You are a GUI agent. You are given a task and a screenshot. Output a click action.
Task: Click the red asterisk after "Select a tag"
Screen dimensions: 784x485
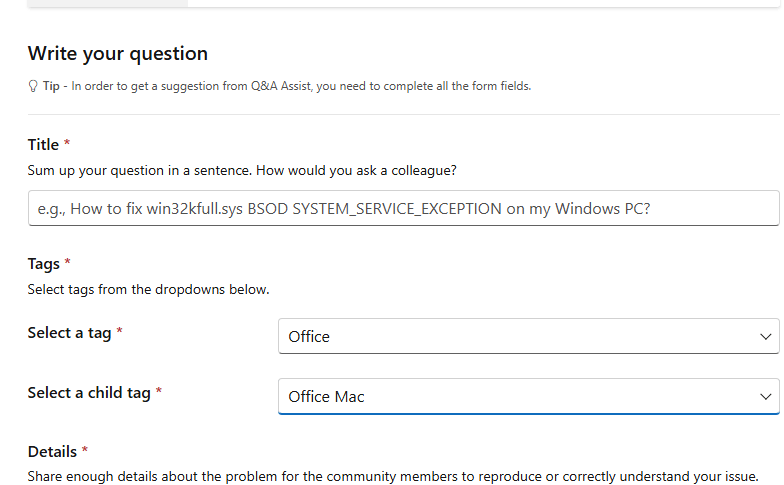[120, 333]
